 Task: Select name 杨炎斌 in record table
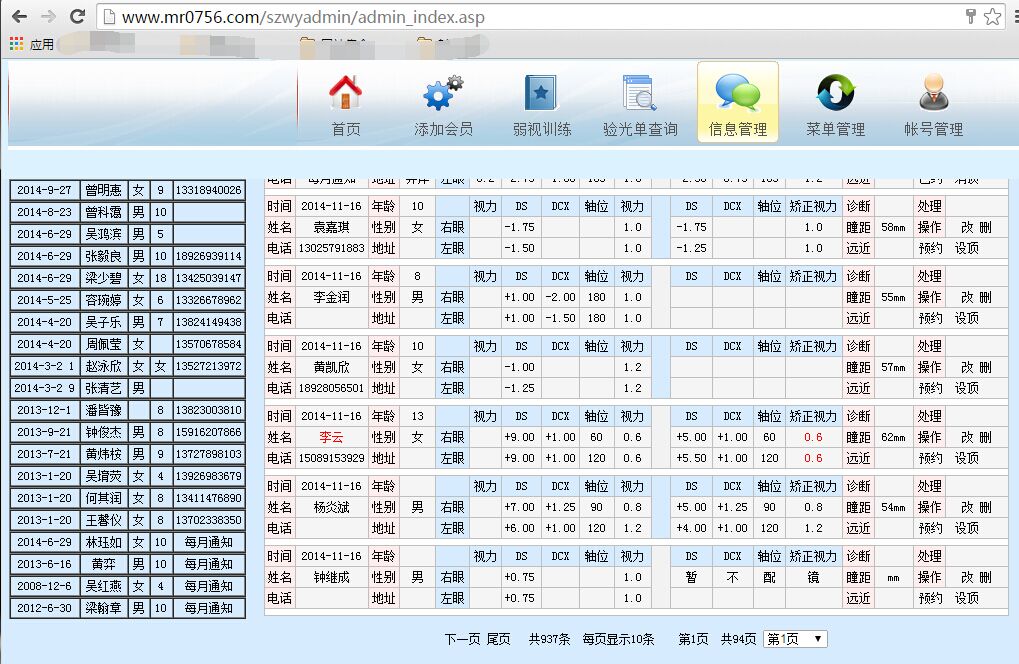(331, 507)
